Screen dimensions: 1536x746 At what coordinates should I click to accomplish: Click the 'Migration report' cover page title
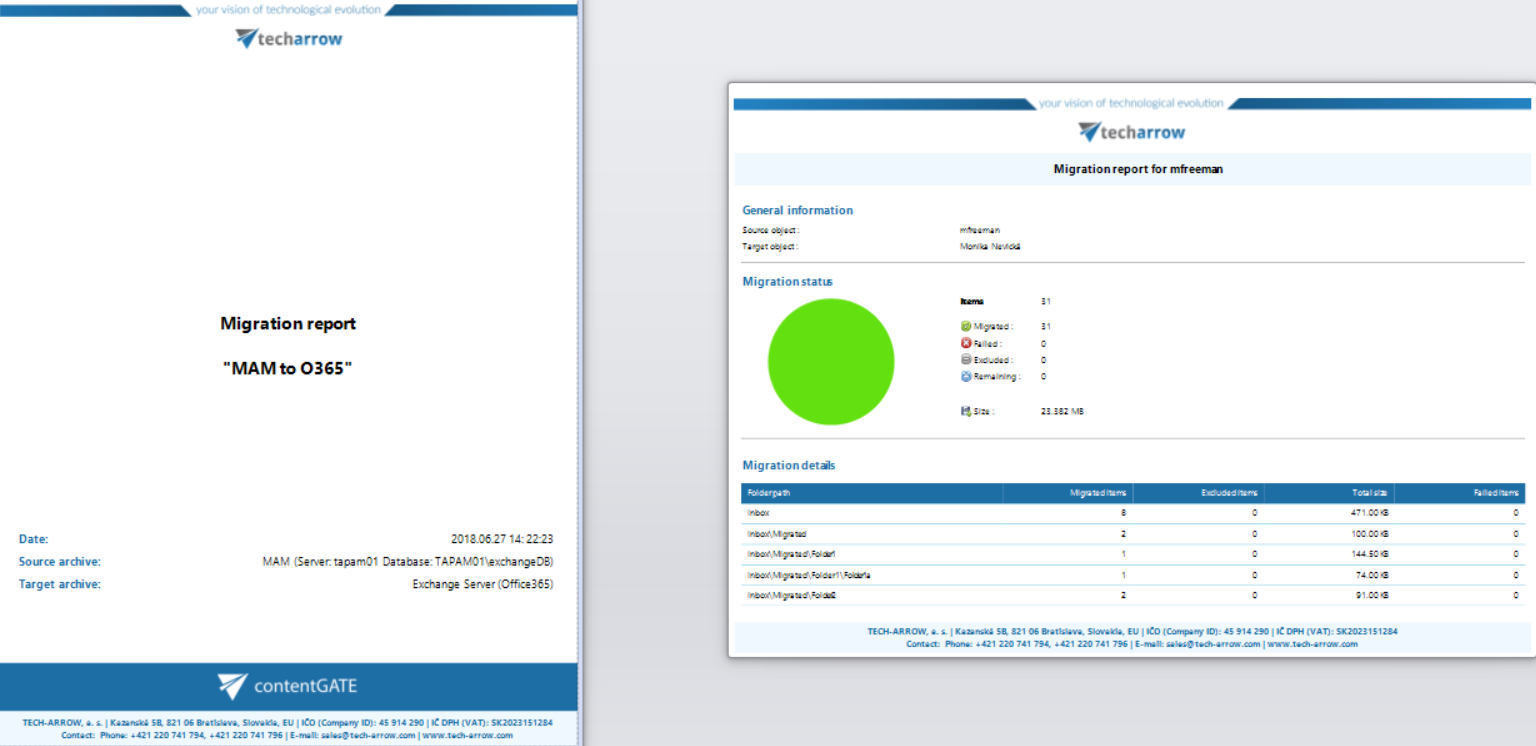click(x=288, y=324)
